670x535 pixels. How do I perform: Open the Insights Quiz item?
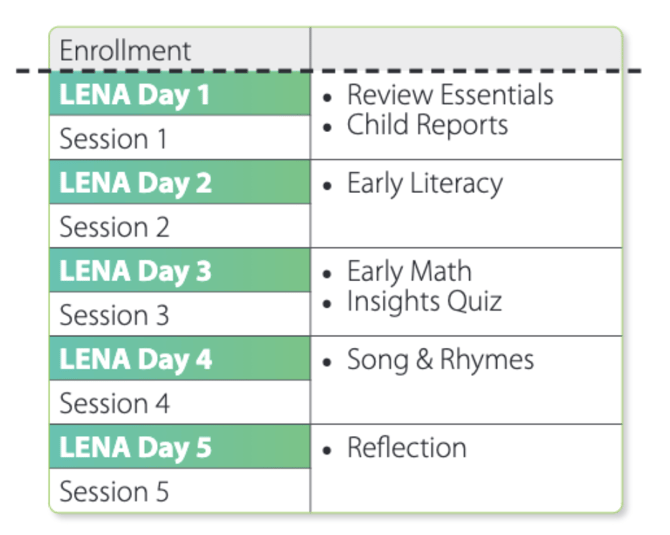[x=424, y=301]
